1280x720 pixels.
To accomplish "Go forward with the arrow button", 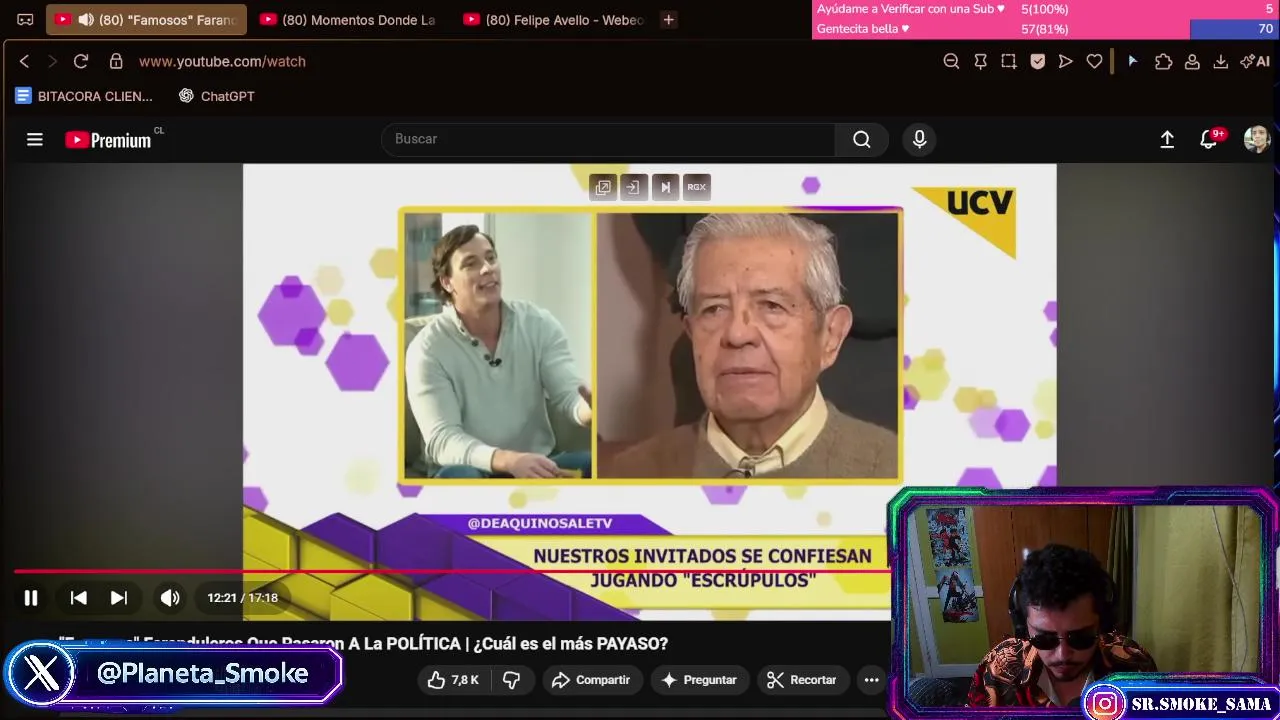I will pyautogui.click(x=52, y=61).
